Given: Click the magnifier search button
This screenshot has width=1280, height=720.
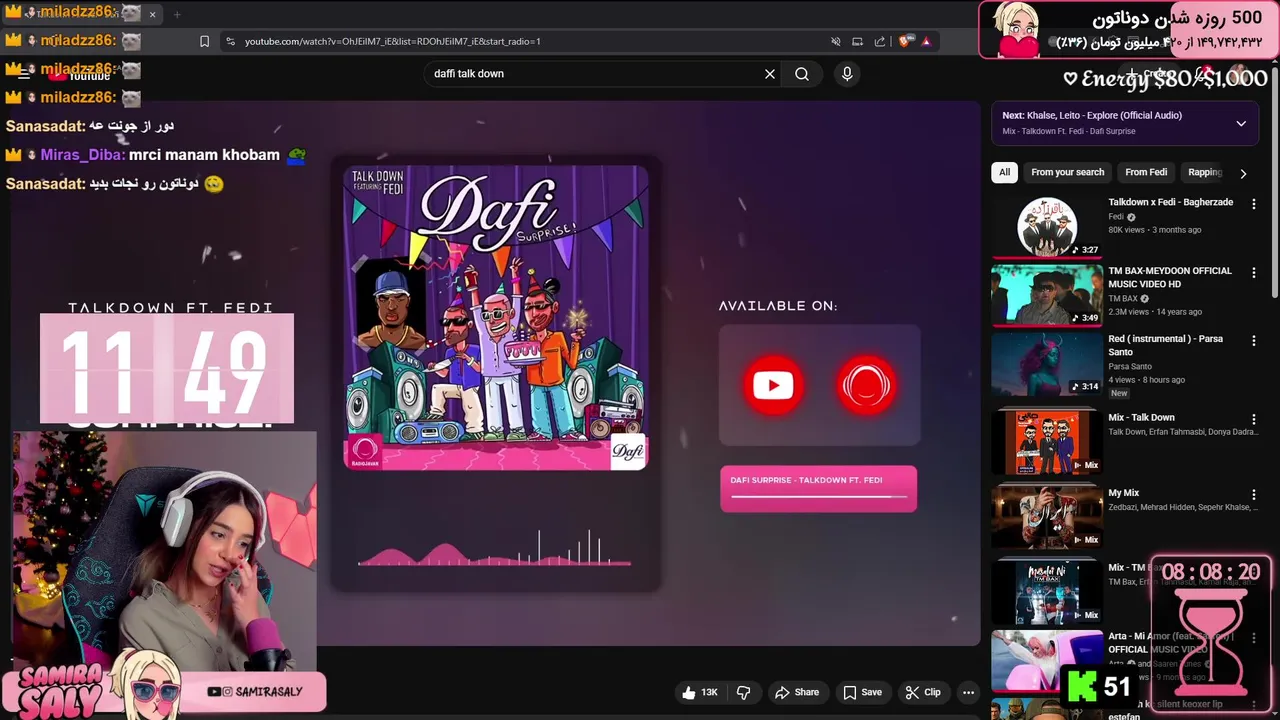Looking at the screenshot, I should [802, 74].
